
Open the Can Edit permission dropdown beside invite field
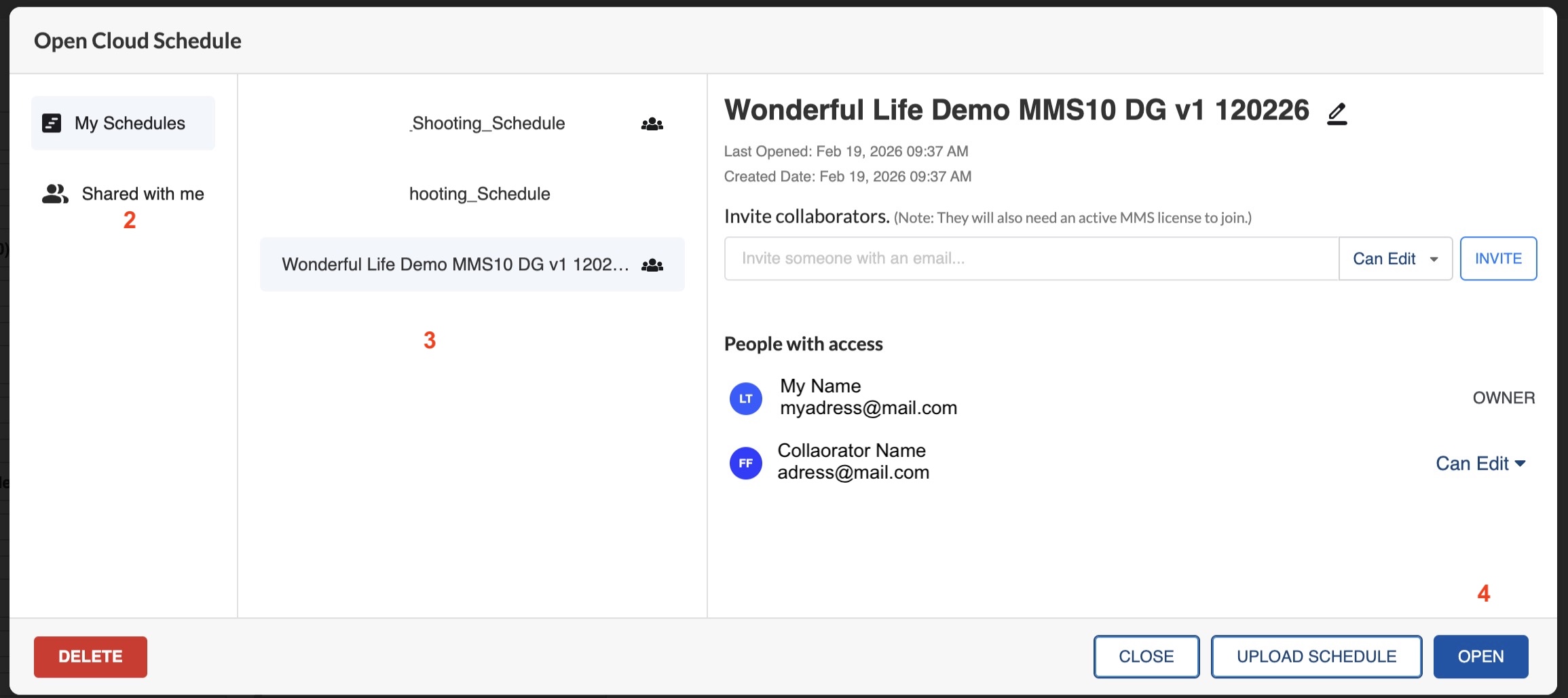coord(1396,258)
